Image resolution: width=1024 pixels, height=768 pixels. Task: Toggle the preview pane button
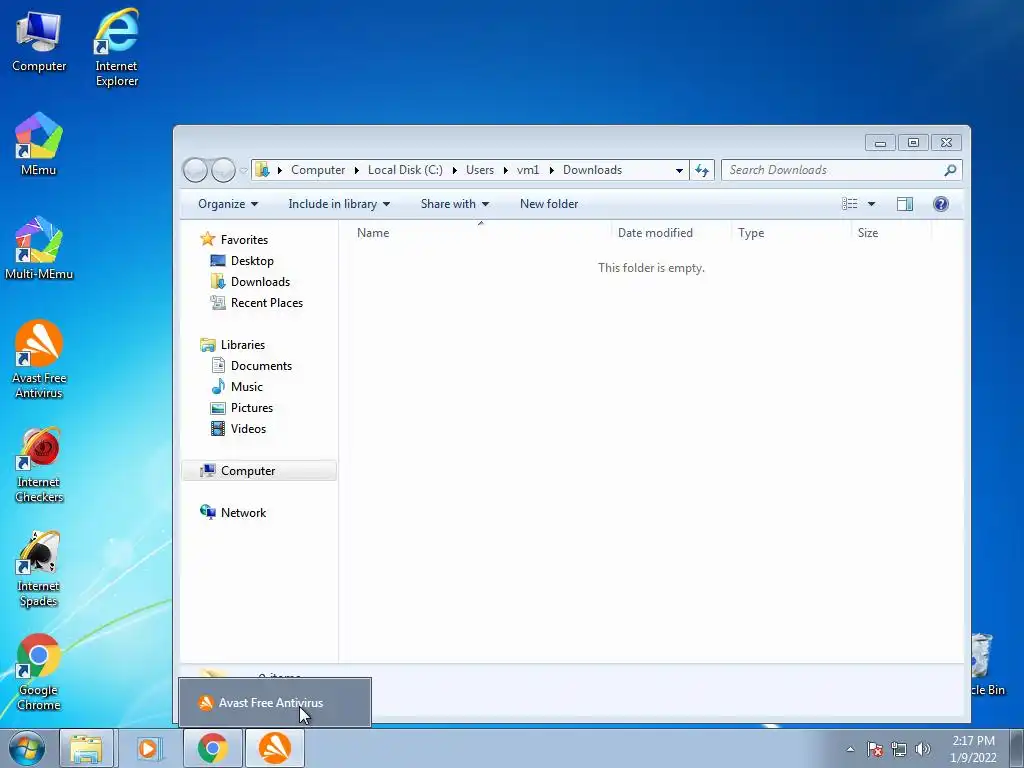click(x=904, y=204)
